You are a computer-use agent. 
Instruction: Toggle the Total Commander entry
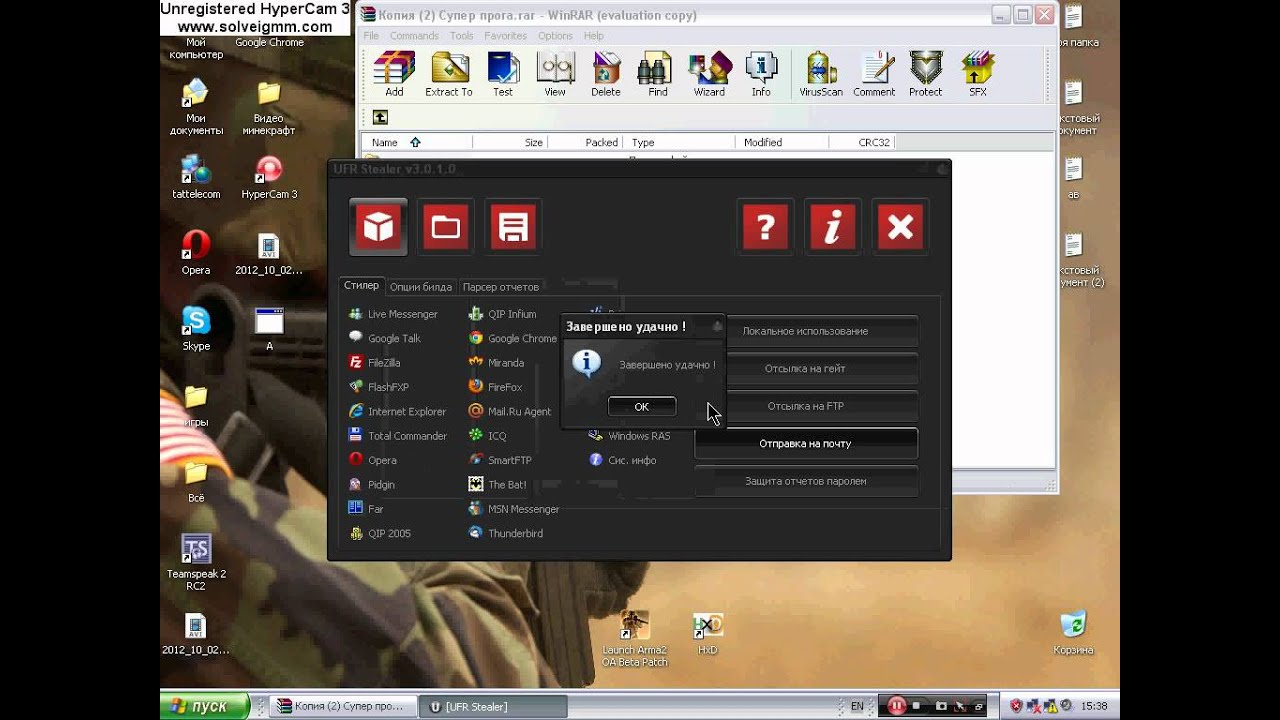(x=397, y=436)
